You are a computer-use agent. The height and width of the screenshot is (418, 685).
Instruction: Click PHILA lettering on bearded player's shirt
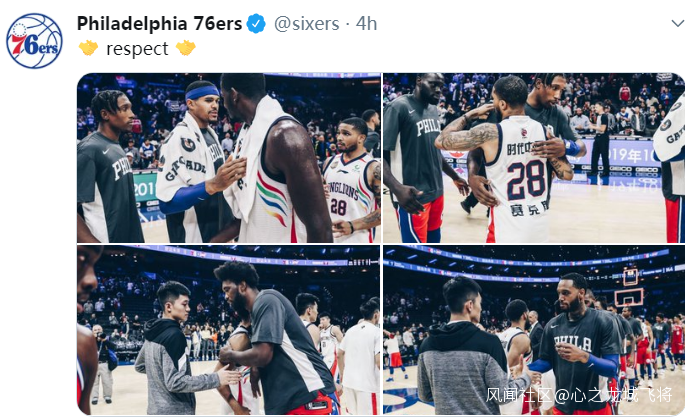[573, 342]
